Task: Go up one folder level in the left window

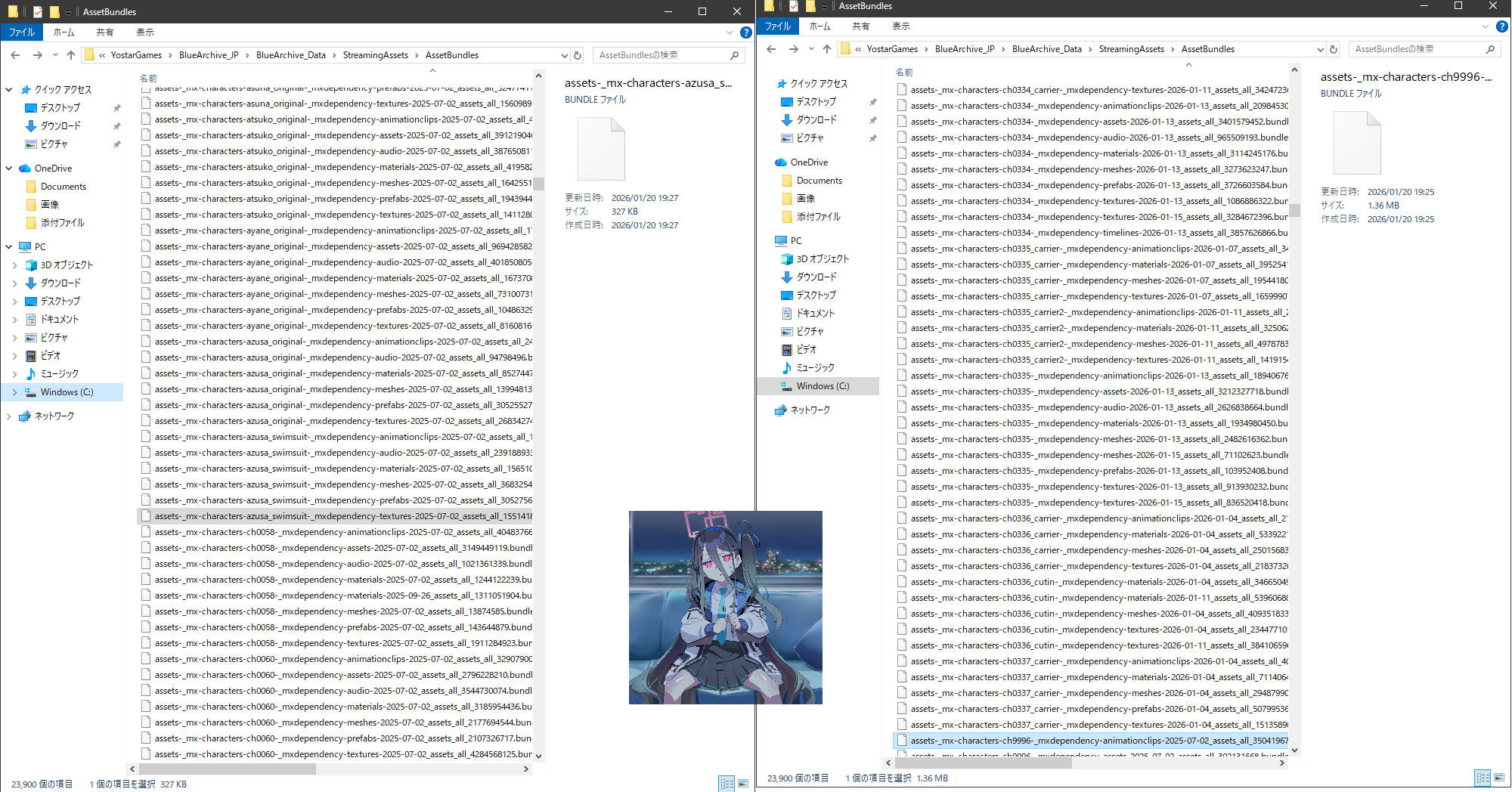Action: point(71,55)
